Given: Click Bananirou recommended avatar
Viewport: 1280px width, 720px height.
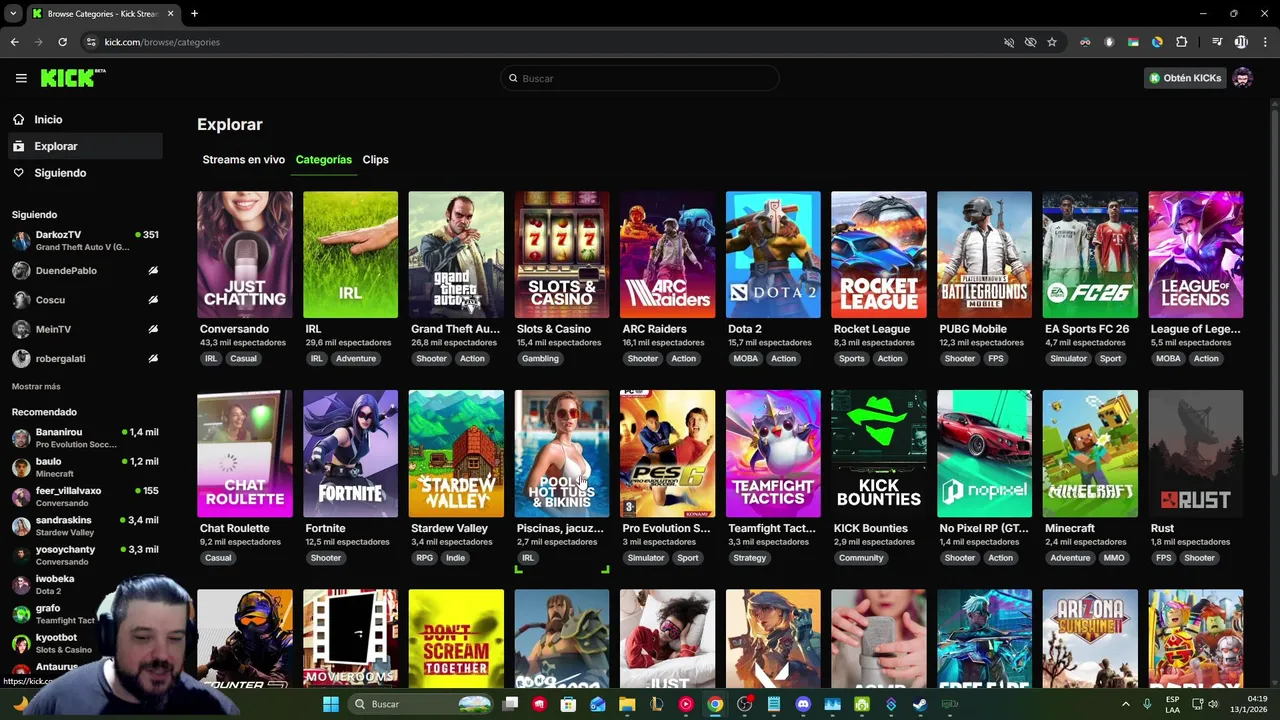Looking at the screenshot, I should 21,438.
